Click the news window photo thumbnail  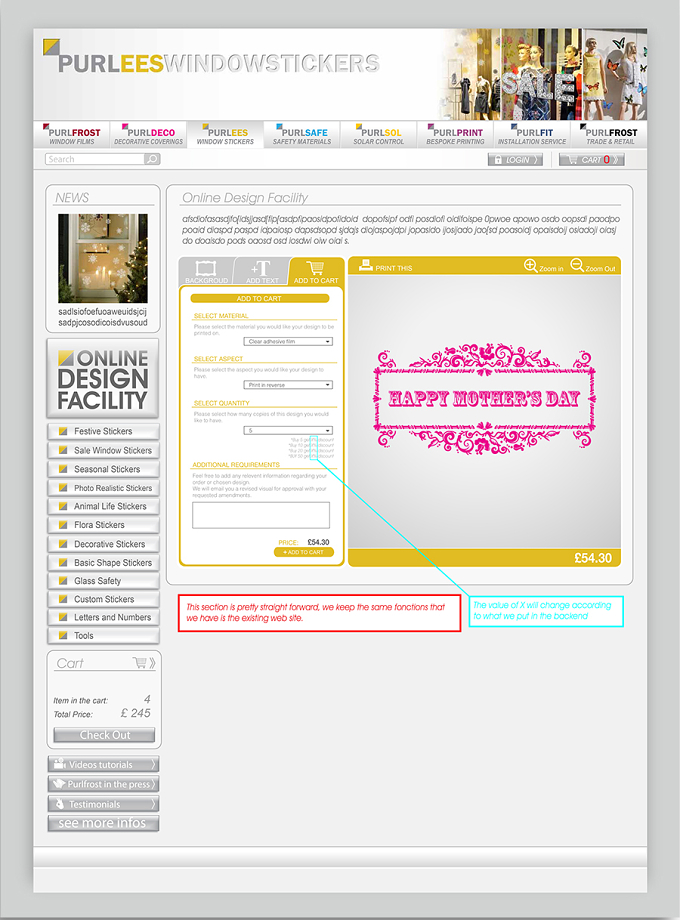[x=103, y=258]
